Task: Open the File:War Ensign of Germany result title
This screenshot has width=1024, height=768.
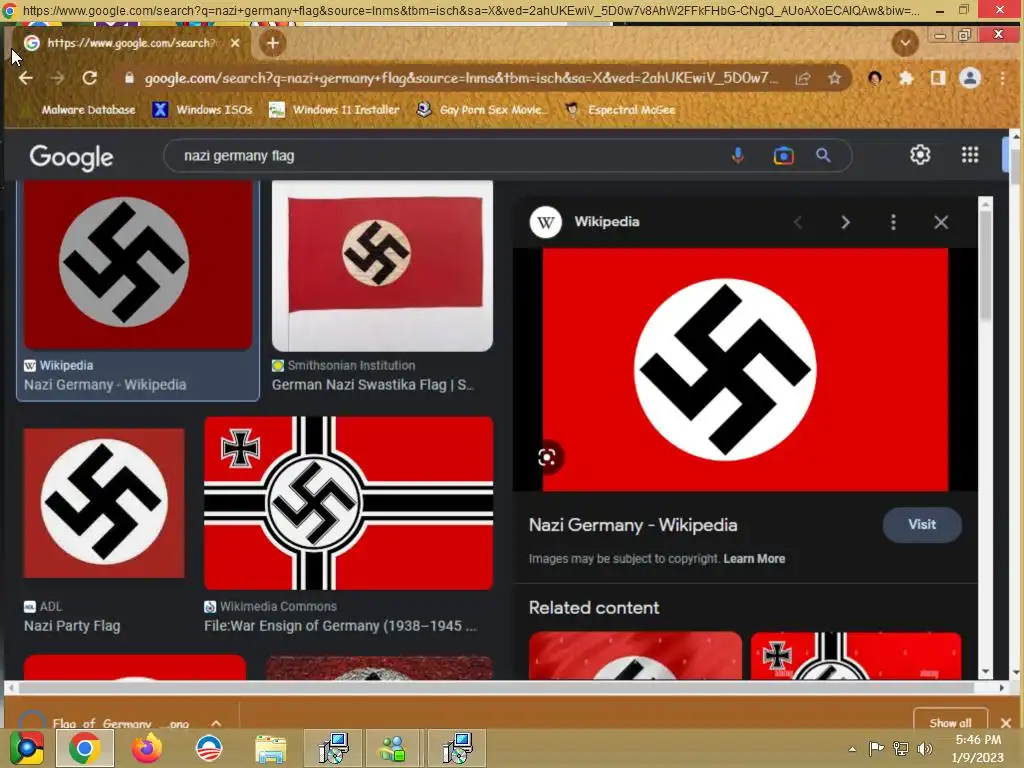Action: tap(340, 626)
